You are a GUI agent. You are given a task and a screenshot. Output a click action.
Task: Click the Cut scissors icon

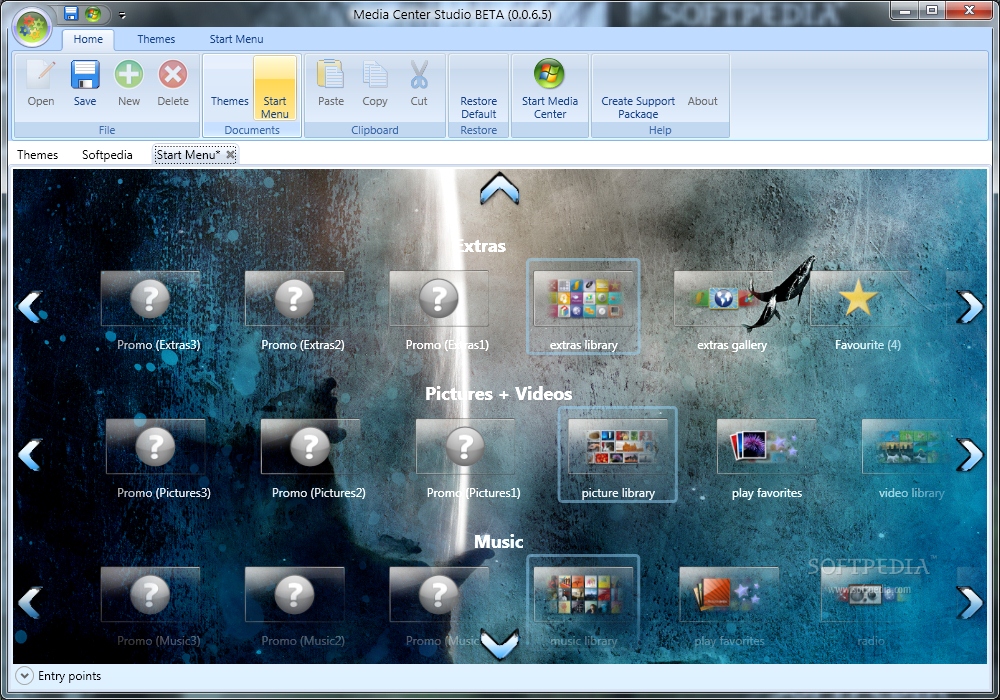point(419,84)
